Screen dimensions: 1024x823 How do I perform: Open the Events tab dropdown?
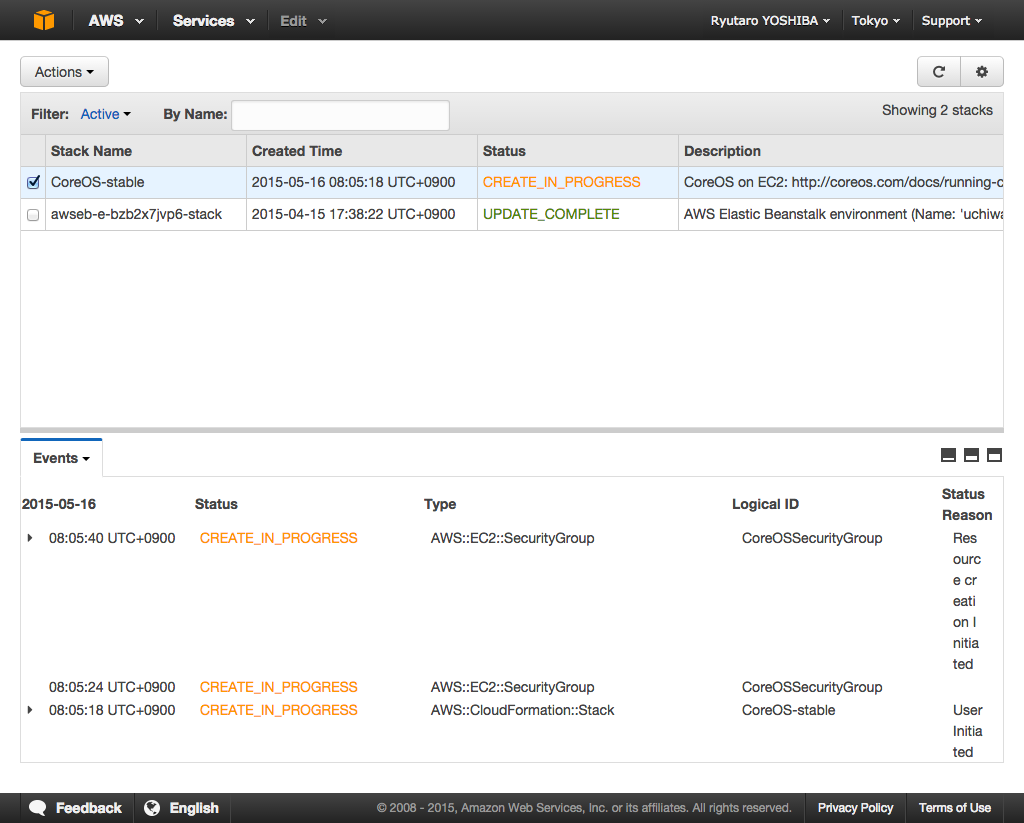tap(61, 458)
